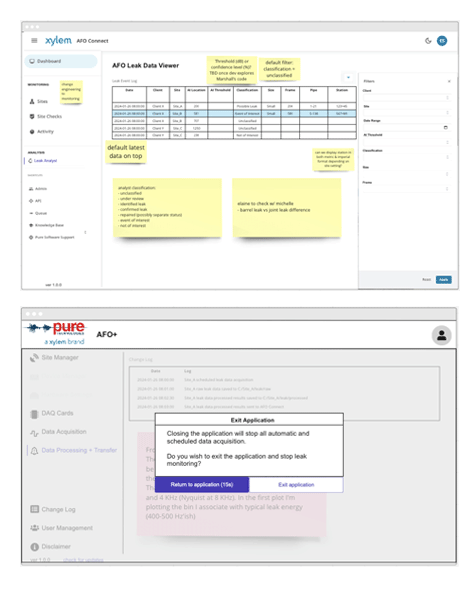Open the hamburger menu beside xylem logo

pos(34,41)
